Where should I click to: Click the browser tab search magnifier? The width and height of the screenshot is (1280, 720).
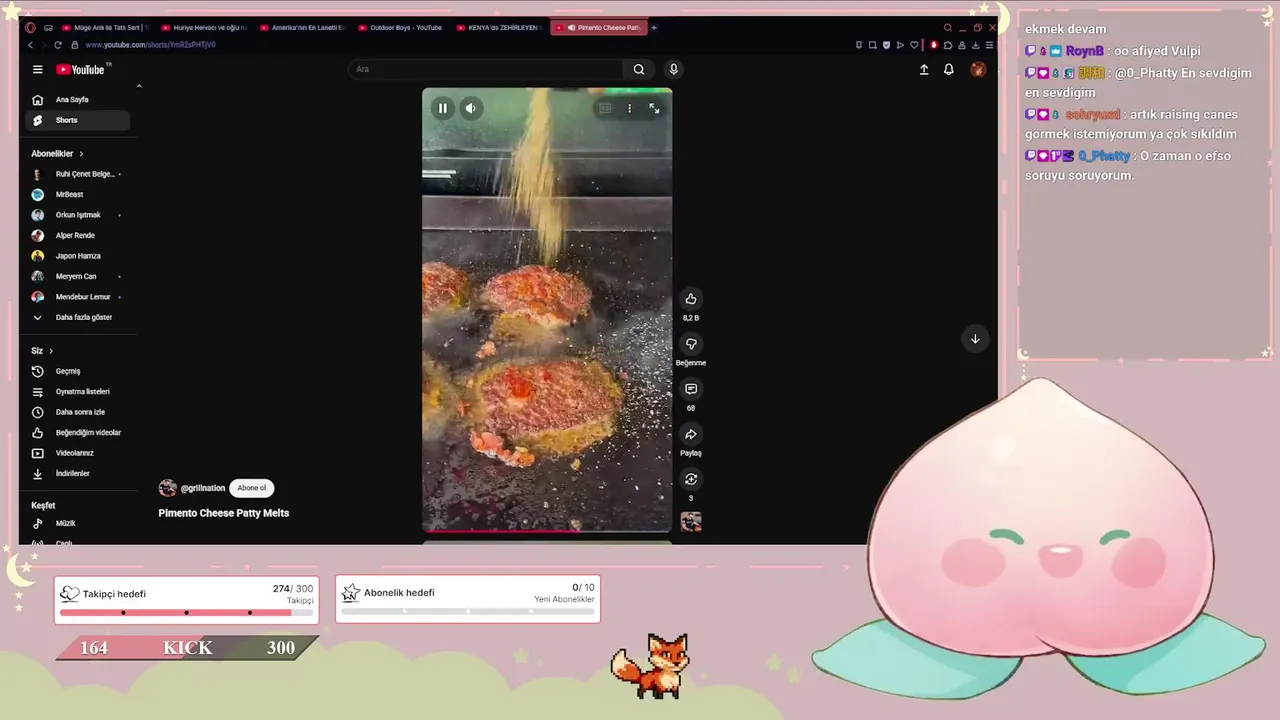[948, 28]
